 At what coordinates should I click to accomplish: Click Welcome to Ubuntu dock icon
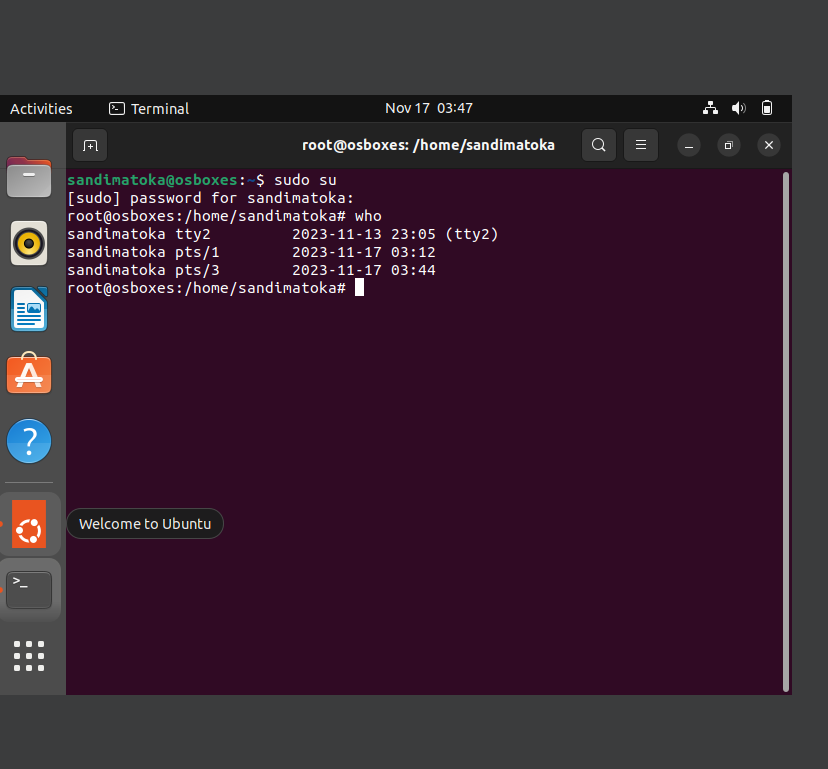pos(29,524)
